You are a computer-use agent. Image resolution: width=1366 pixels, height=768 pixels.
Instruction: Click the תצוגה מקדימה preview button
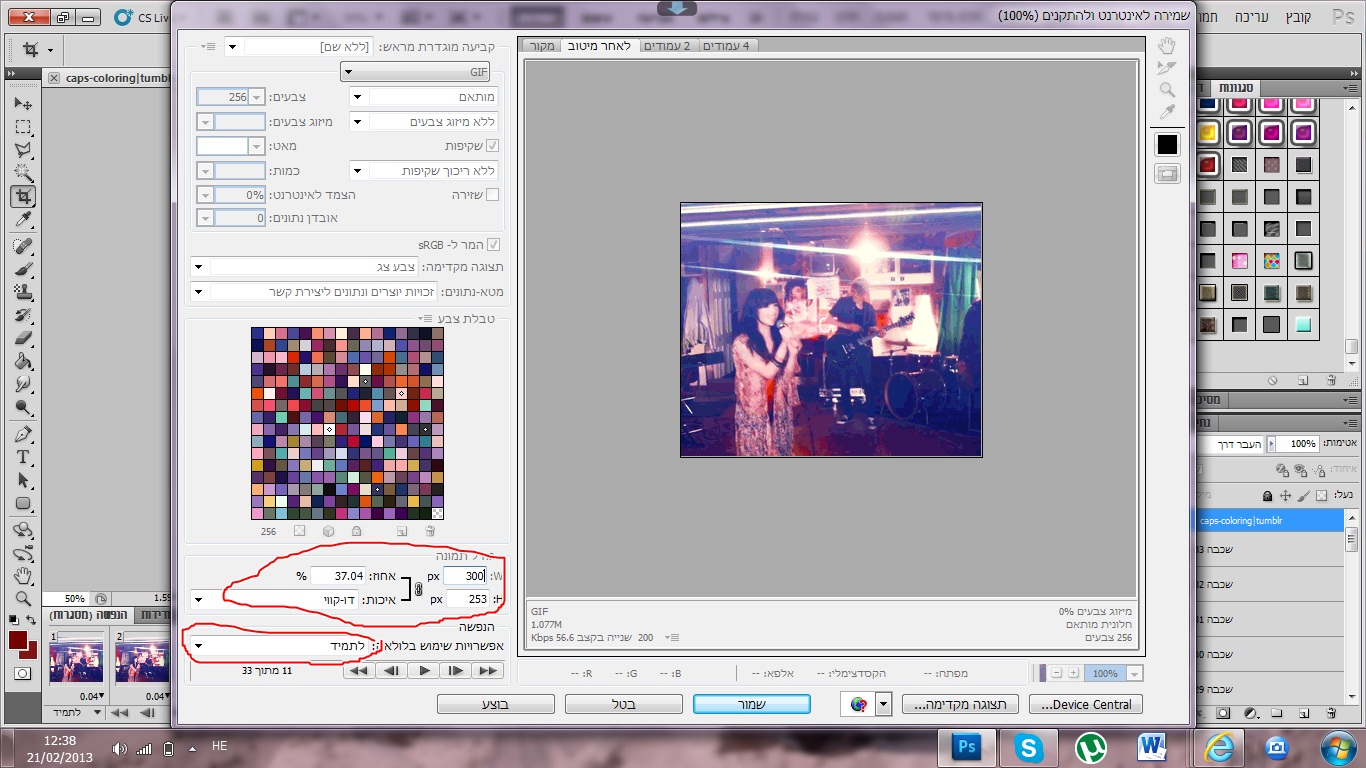960,704
